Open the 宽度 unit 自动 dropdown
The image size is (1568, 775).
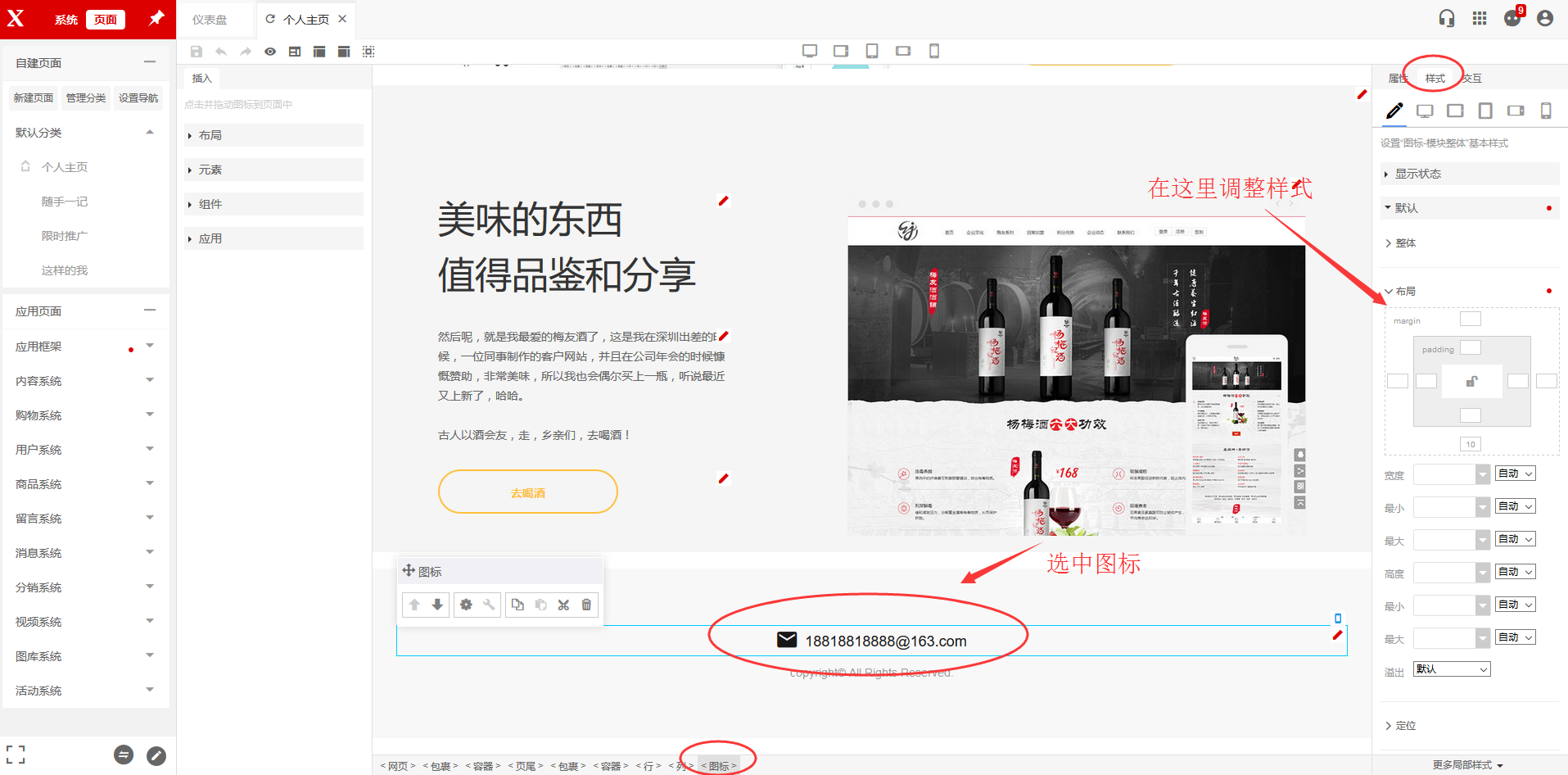coord(1515,474)
